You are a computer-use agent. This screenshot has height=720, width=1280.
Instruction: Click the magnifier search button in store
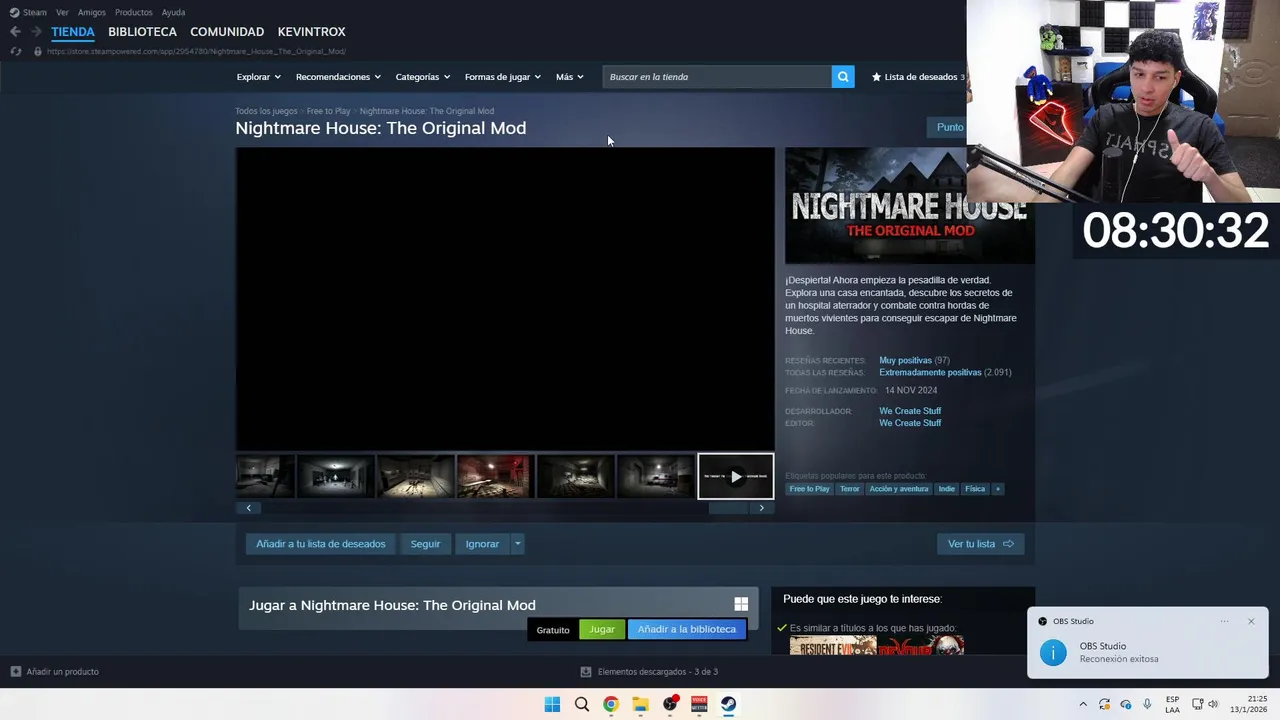click(843, 77)
